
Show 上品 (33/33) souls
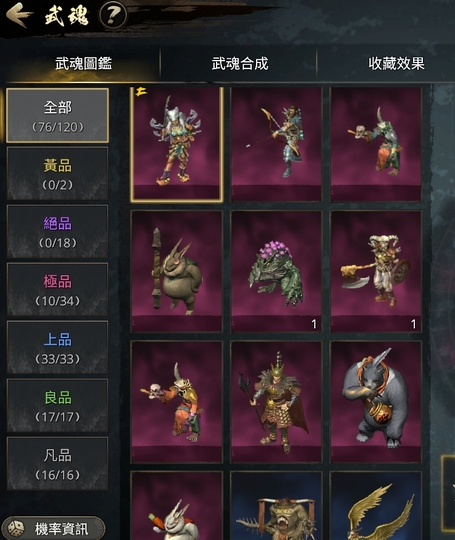click(58, 348)
